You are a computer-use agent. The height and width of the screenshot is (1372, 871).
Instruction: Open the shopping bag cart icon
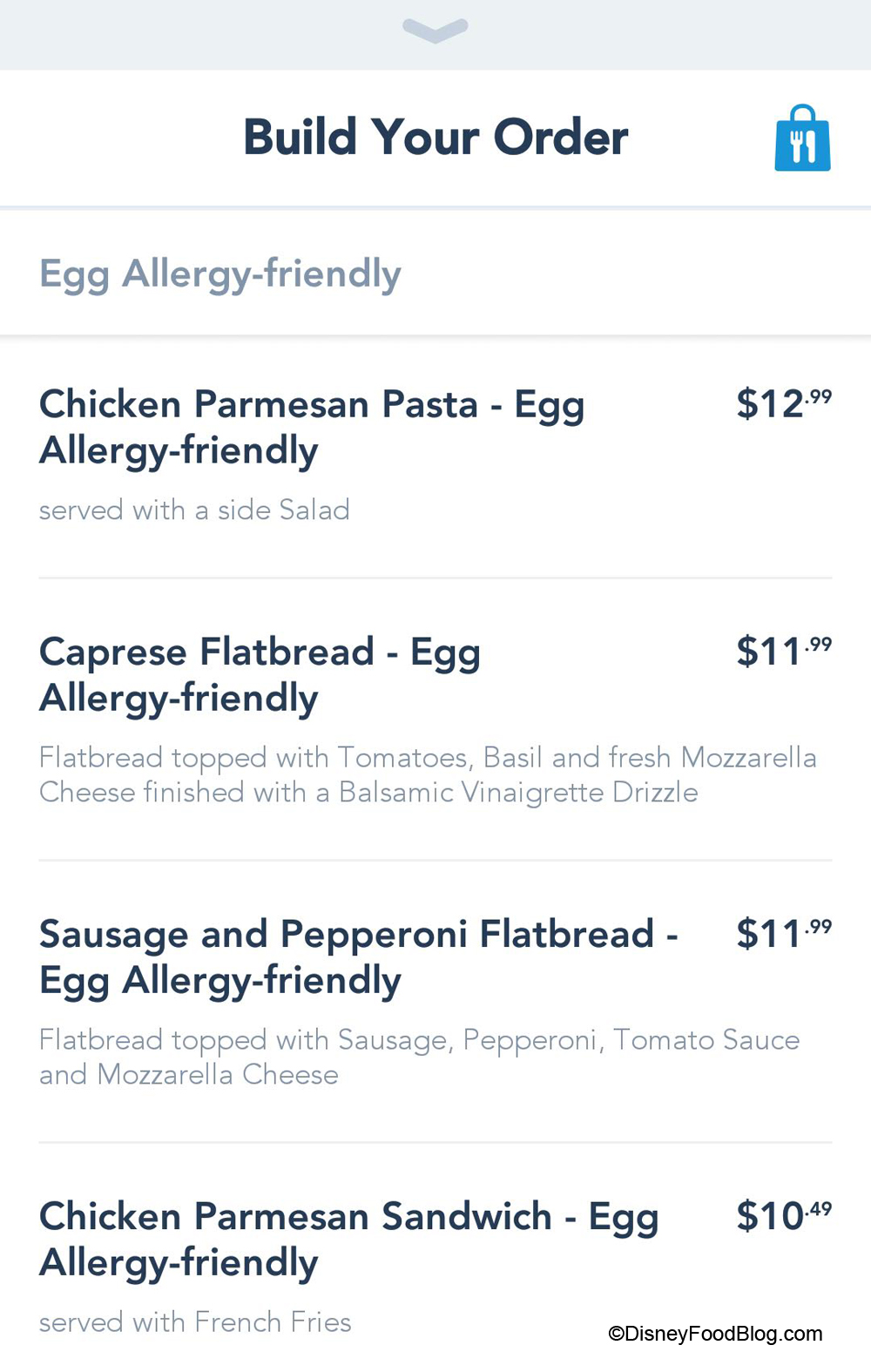coord(802,139)
